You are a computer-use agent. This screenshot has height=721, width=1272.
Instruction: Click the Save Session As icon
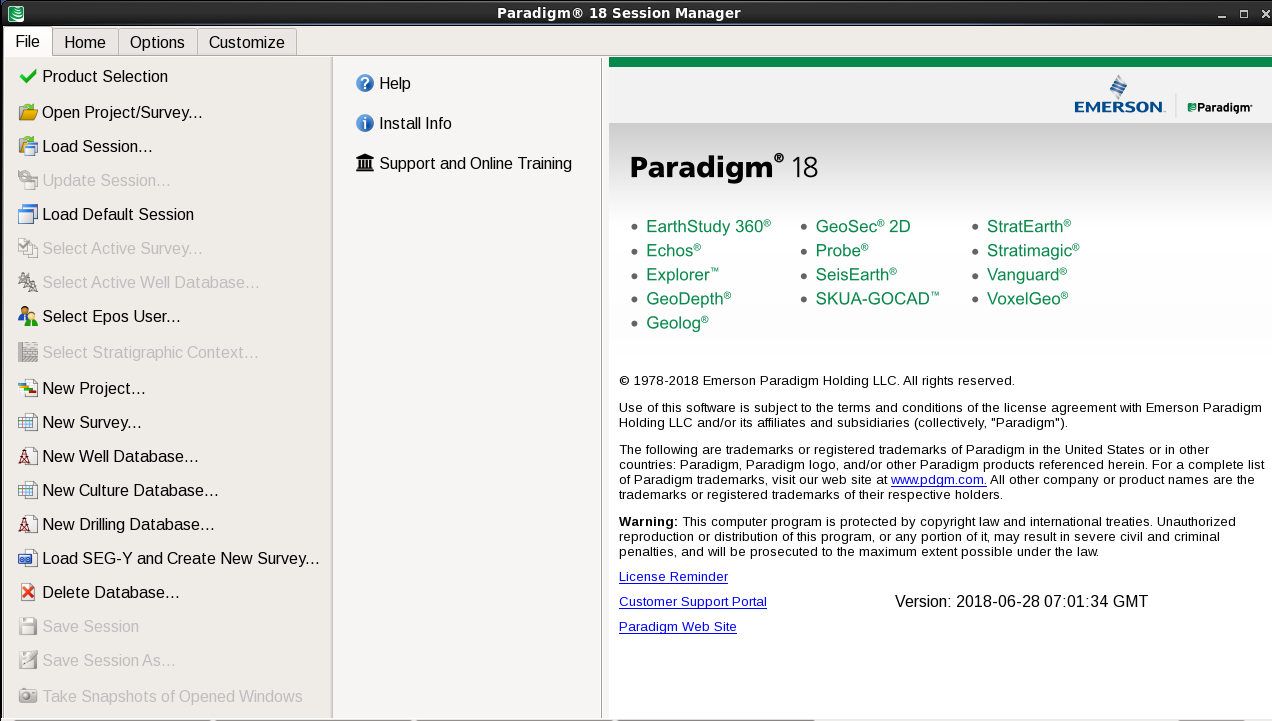coord(28,660)
